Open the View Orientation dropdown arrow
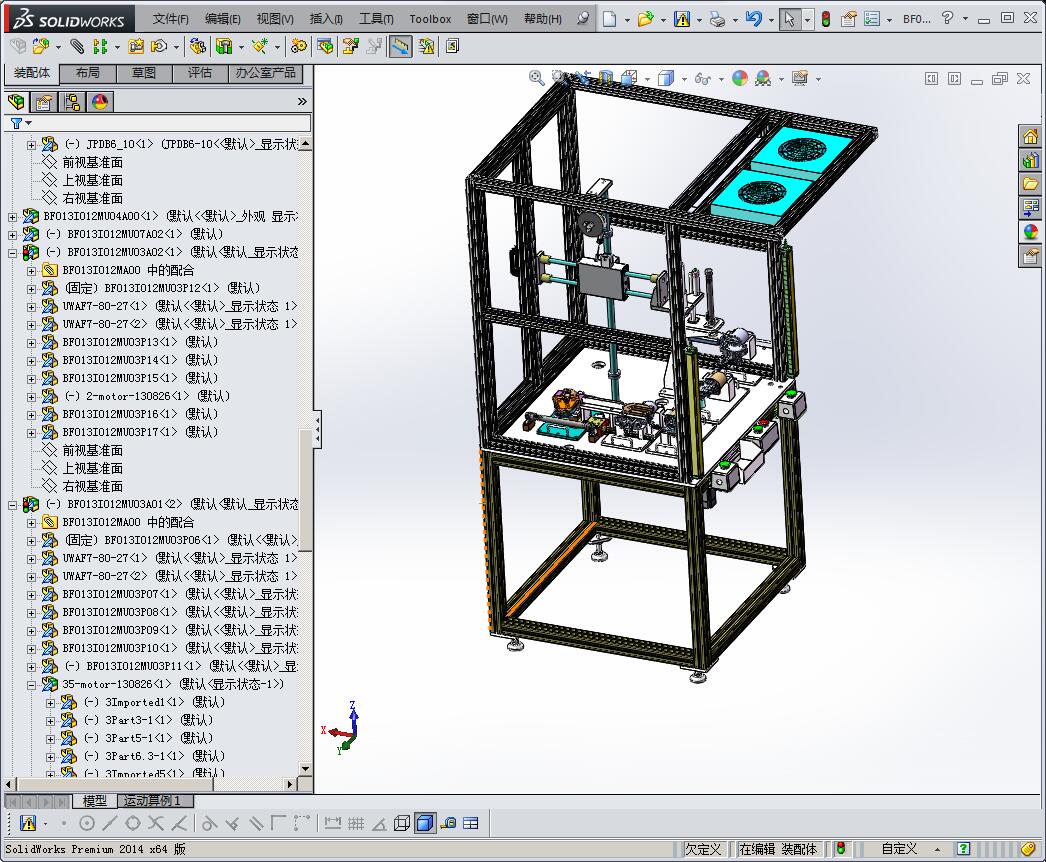 pos(648,79)
